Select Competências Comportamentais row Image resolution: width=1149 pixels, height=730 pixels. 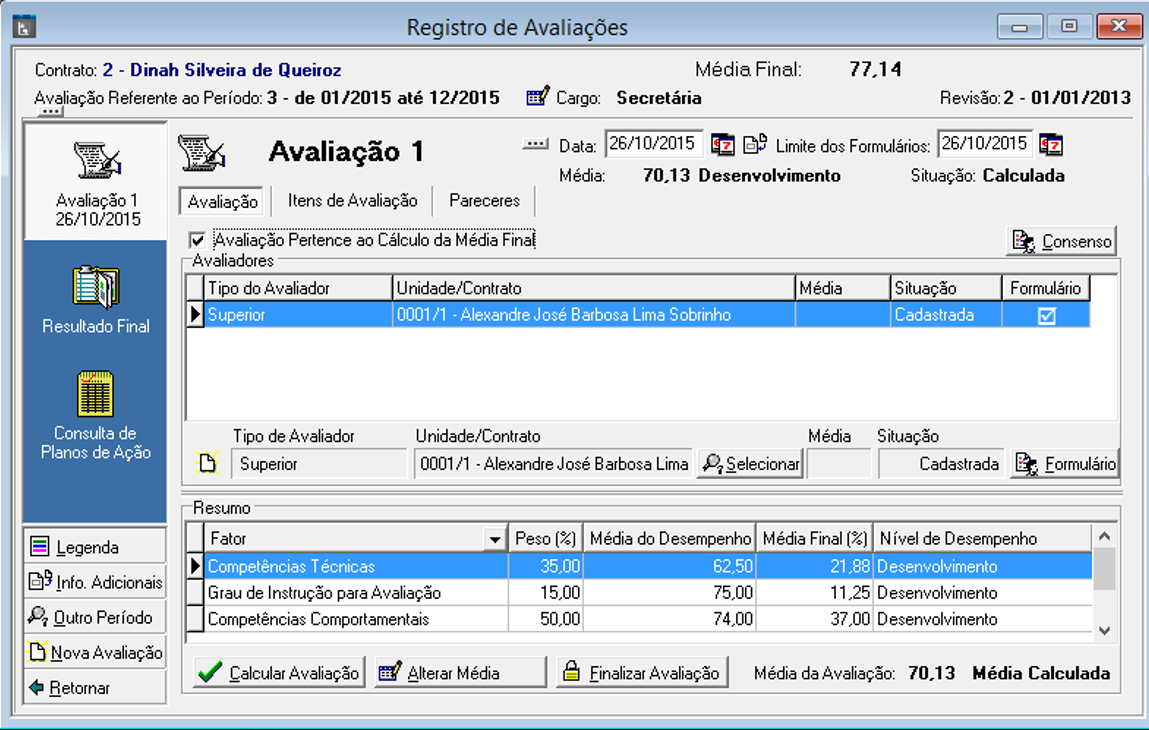click(x=318, y=619)
